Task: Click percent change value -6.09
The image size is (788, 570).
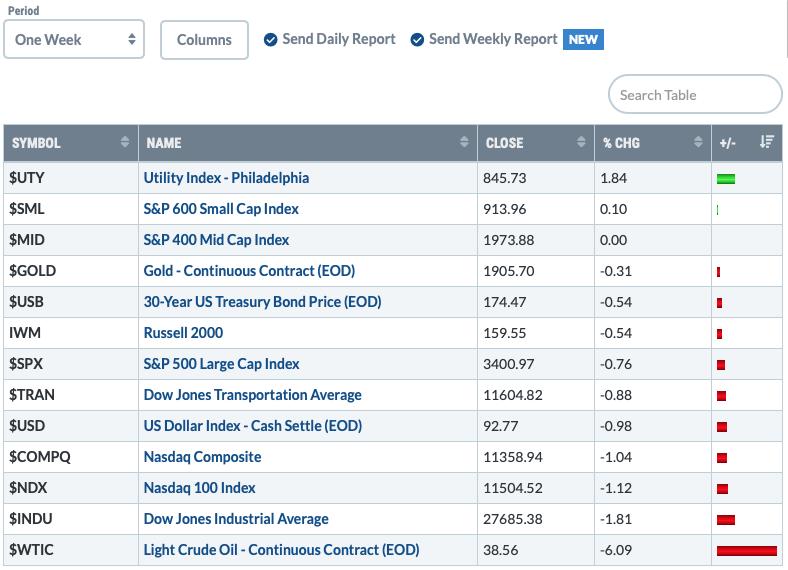Action: click(x=616, y=550)
